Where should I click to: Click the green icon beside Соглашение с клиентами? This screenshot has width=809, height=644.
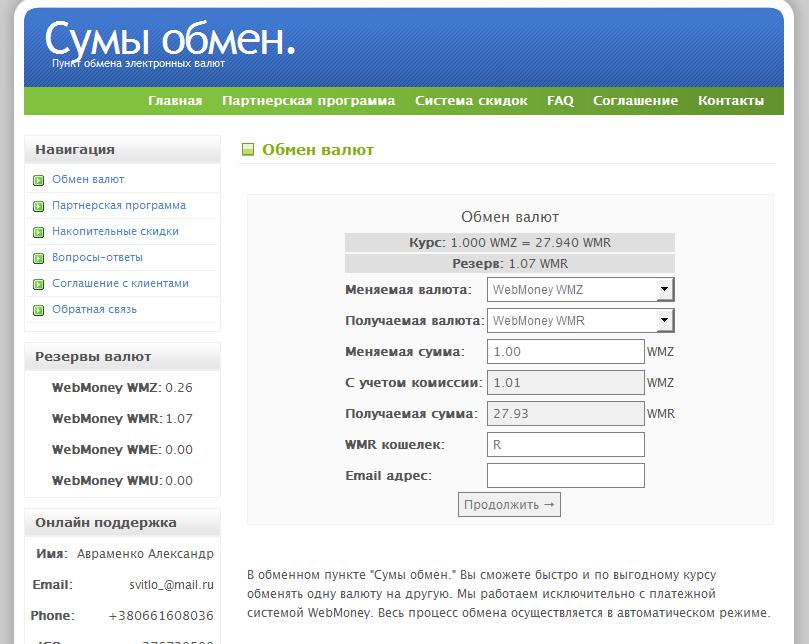tap(39, 284)
